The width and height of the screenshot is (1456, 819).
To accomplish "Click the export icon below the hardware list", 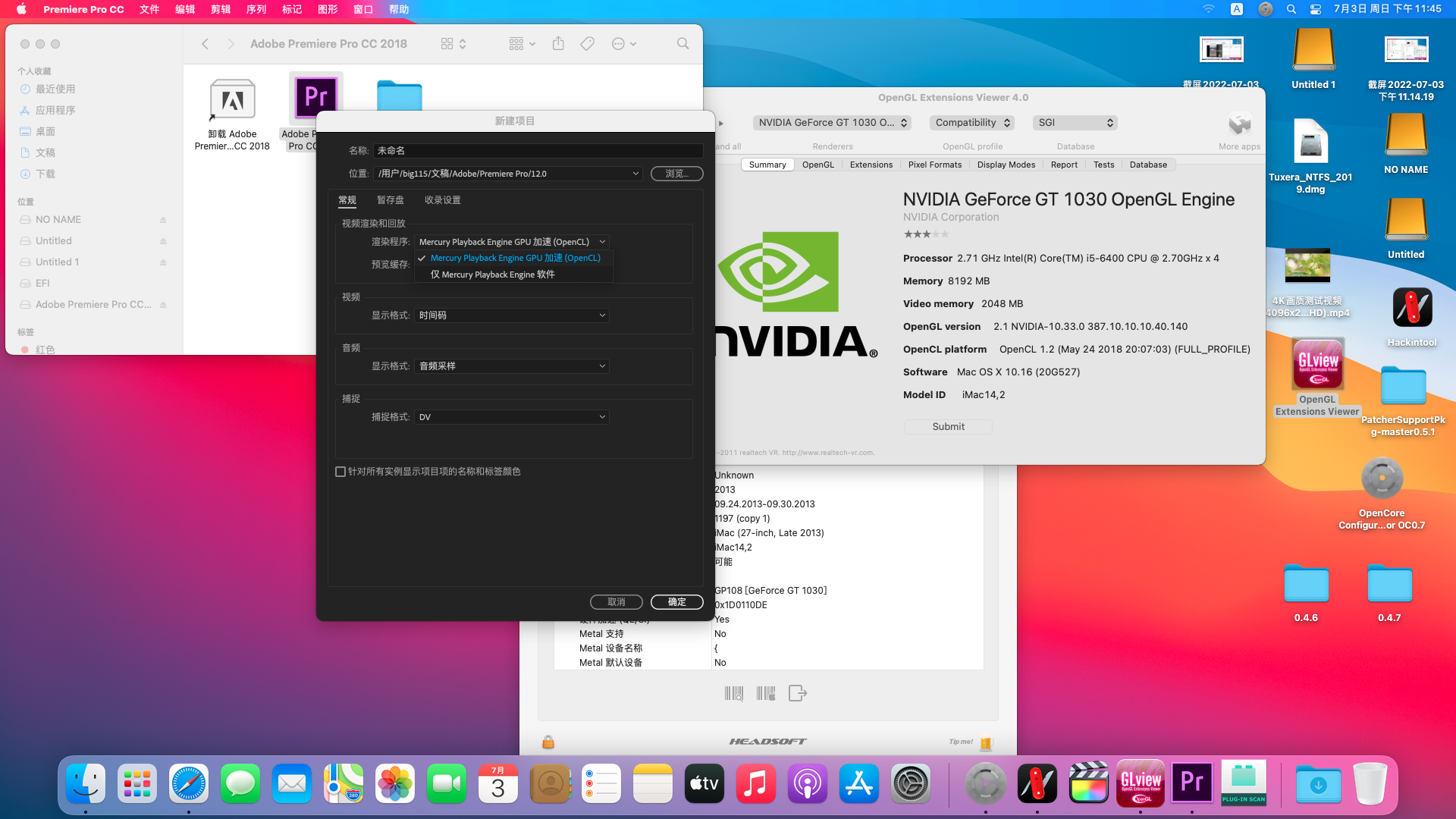I will 797,693.
